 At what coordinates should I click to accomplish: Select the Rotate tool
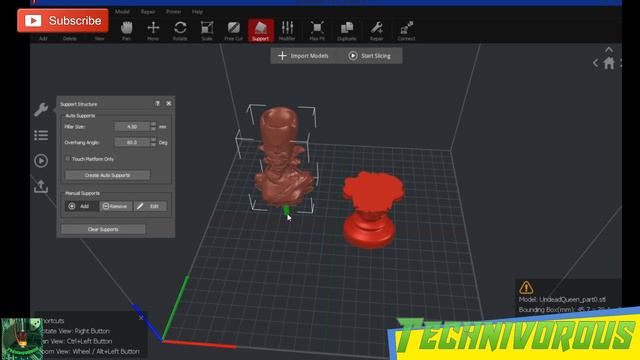tap(180, 31)
